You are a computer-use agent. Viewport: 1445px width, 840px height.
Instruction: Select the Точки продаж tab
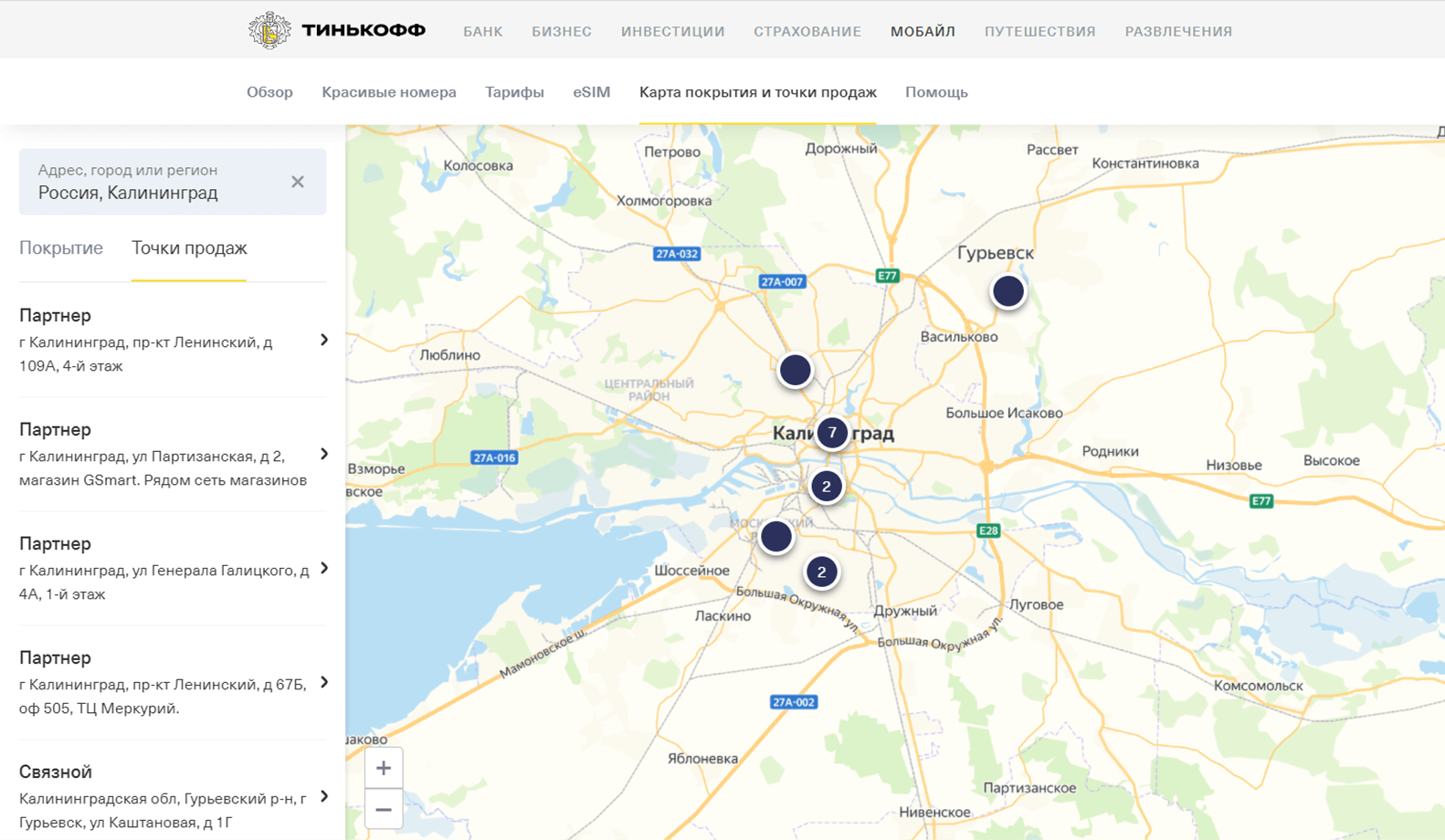[x=189, y=248]
